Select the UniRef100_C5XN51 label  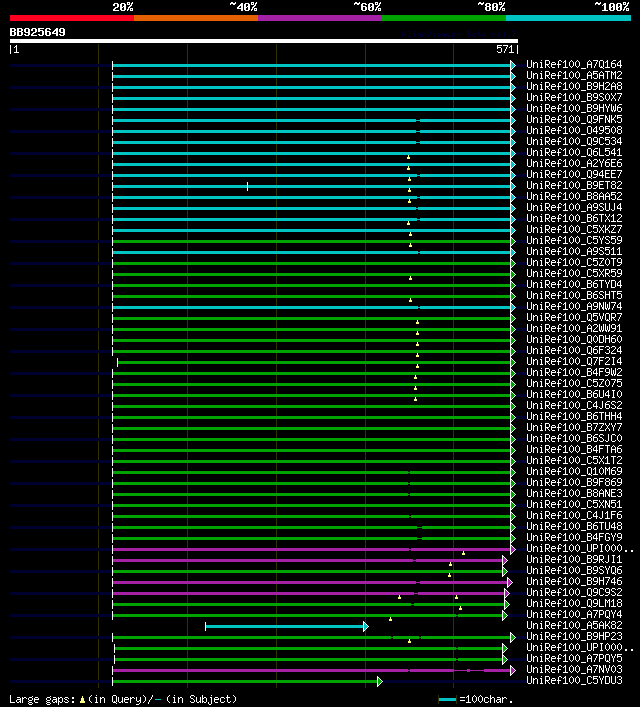click(574, 505)
